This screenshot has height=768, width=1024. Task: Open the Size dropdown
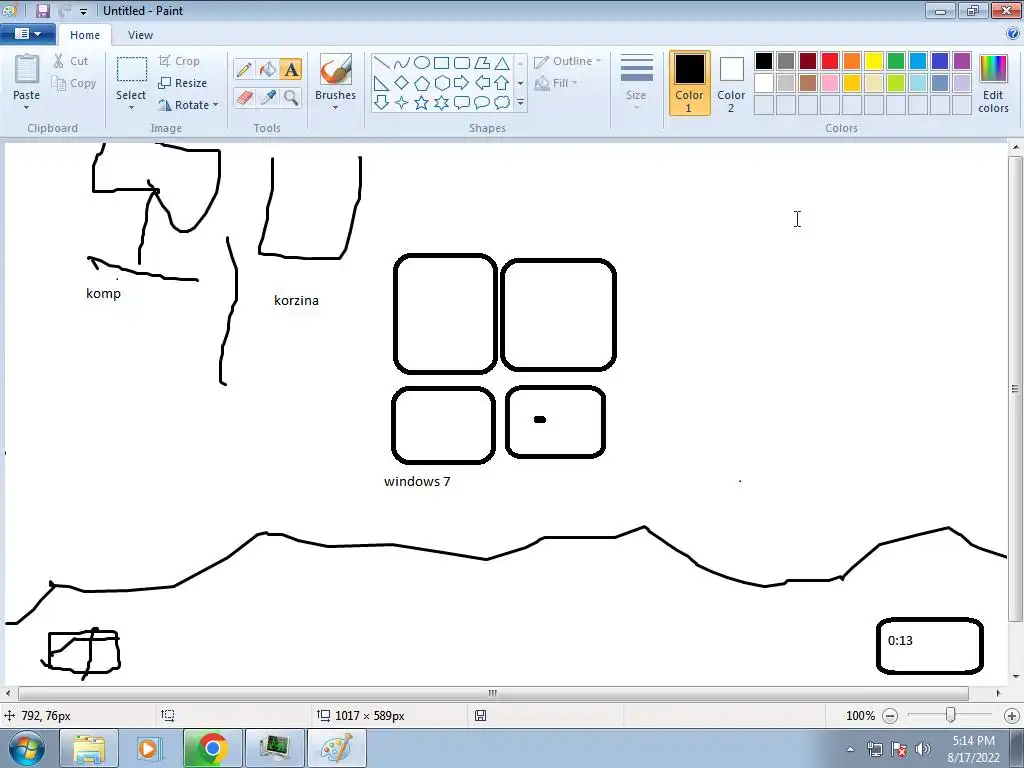point(636,82)
